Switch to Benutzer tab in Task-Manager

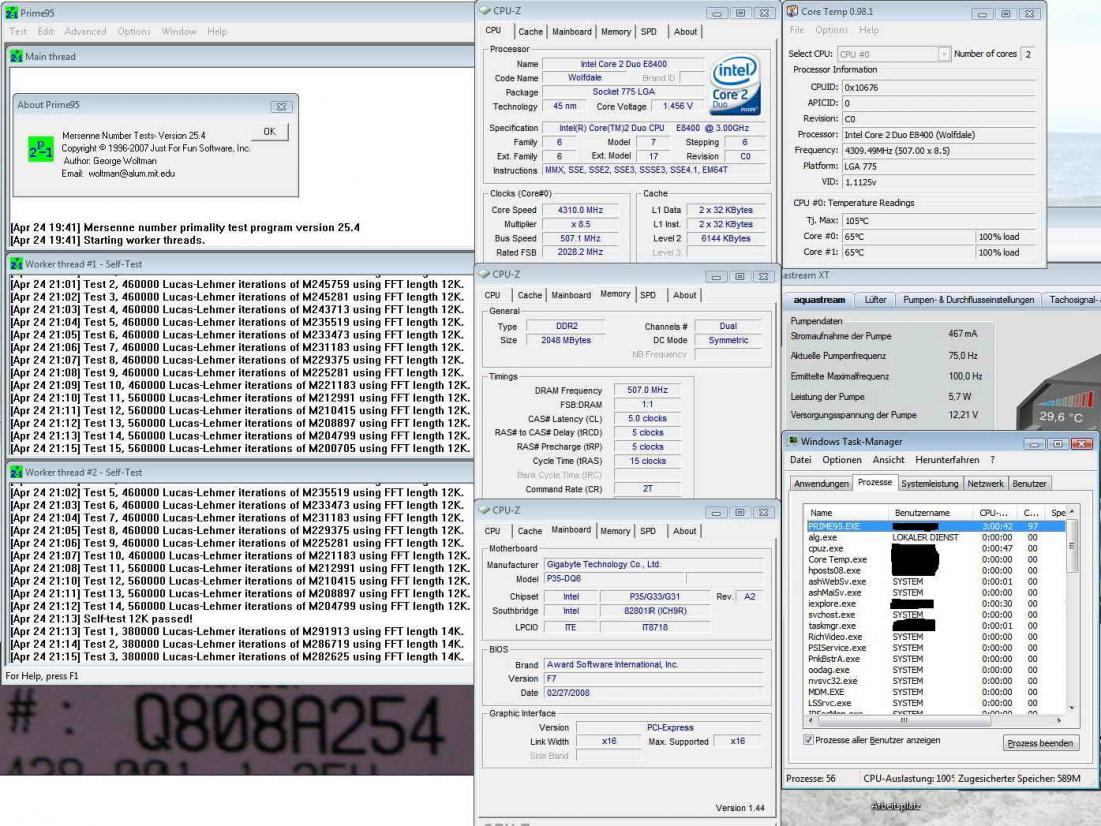pyautogui.click(x=1029, y=484)
